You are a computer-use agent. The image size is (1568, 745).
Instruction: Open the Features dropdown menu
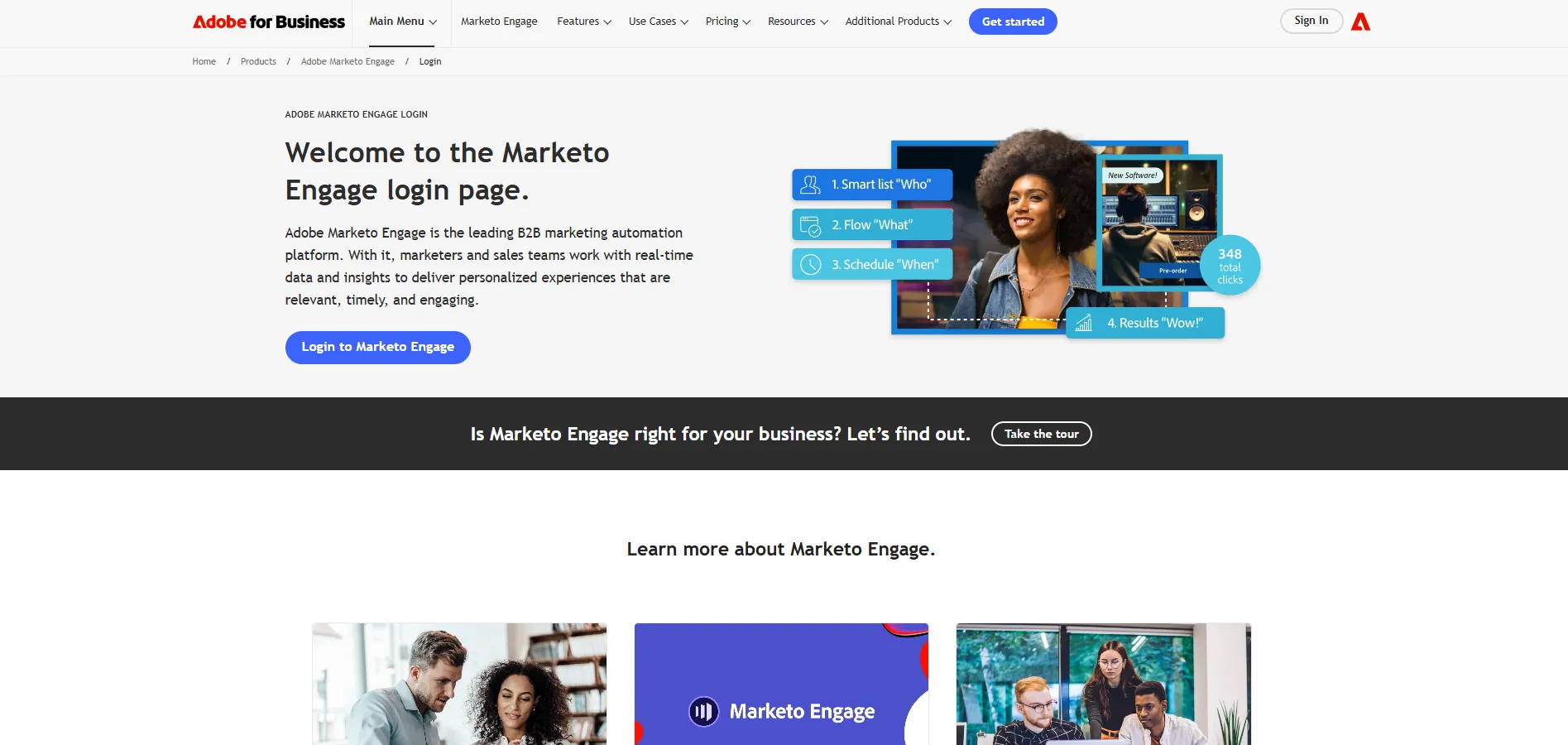(x=584, y=22)
